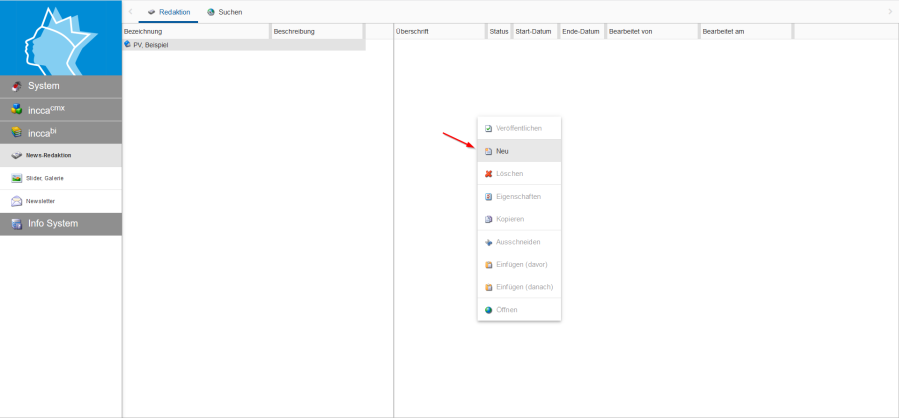Click the Veröffentlichen icon in context menu
899x418 pixels.
pyautogui.click(x=488, y=129)
